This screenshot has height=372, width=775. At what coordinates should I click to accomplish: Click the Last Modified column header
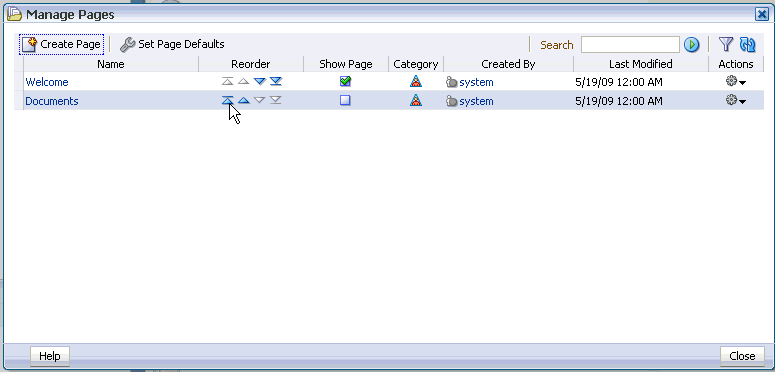point(641,64)
